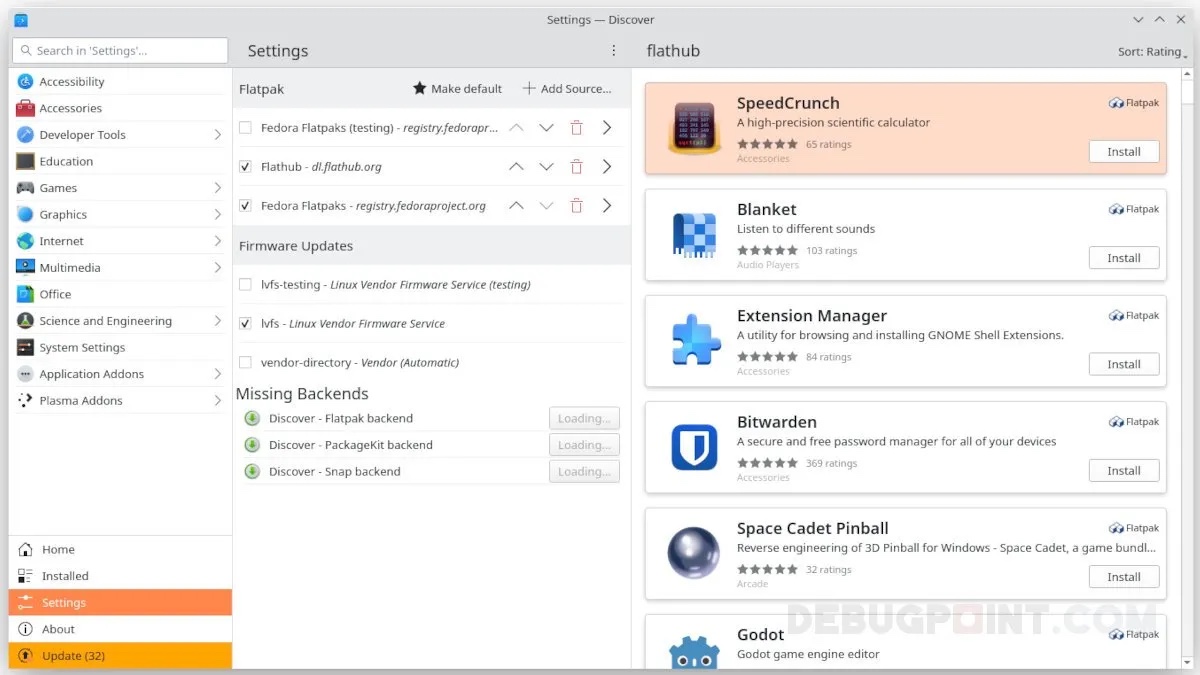
Task: Enable the vendor-directory firmware source
Action: [245, 362]
